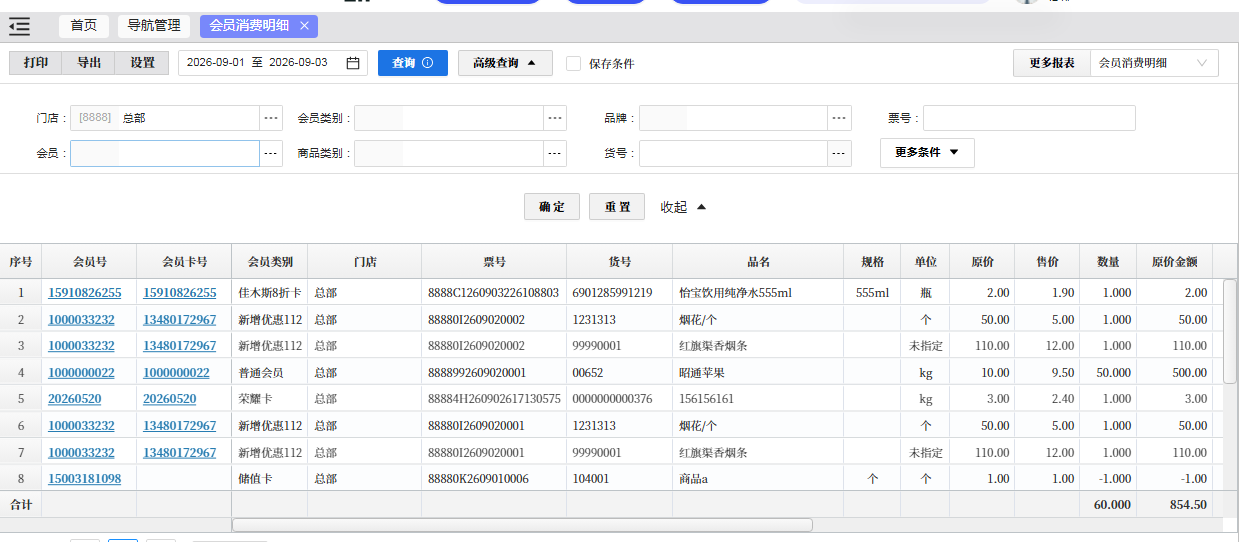Focus the 会员 input field
The height and width of the screenshot is (542, 1239).
(x=165, y=153)
